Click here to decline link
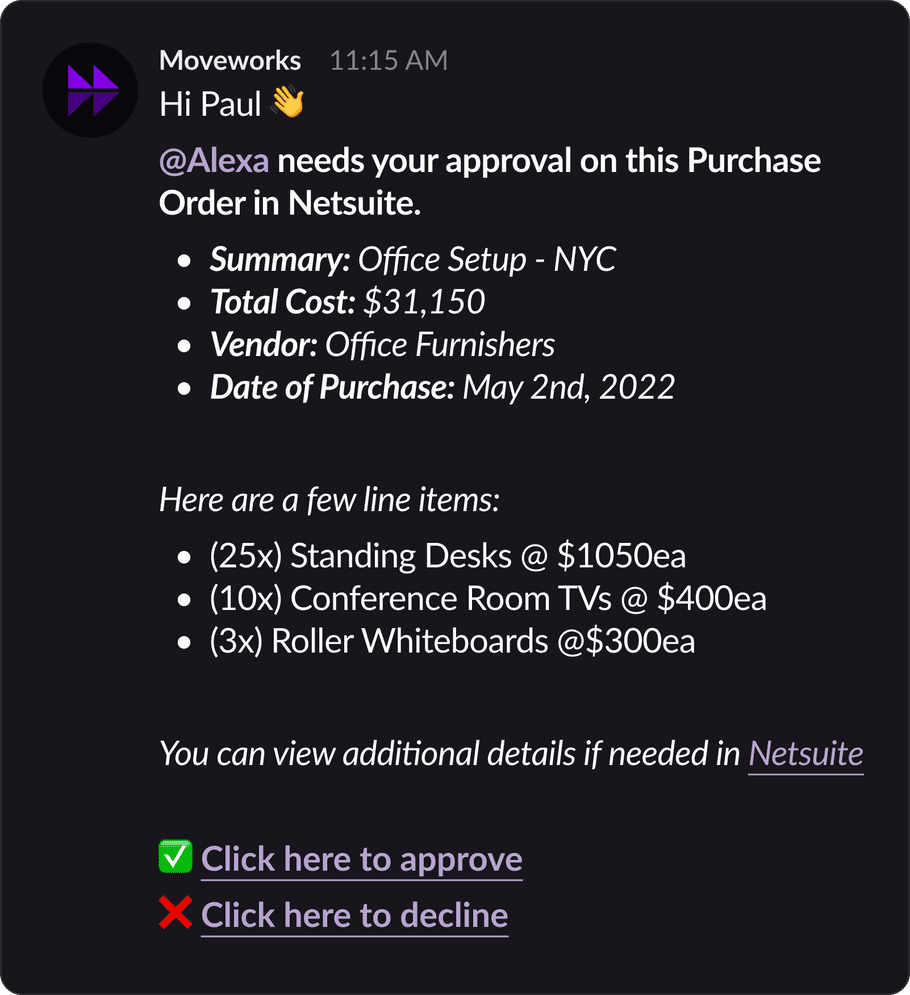This screenshot has height=995, width=910. click(355, 916)
